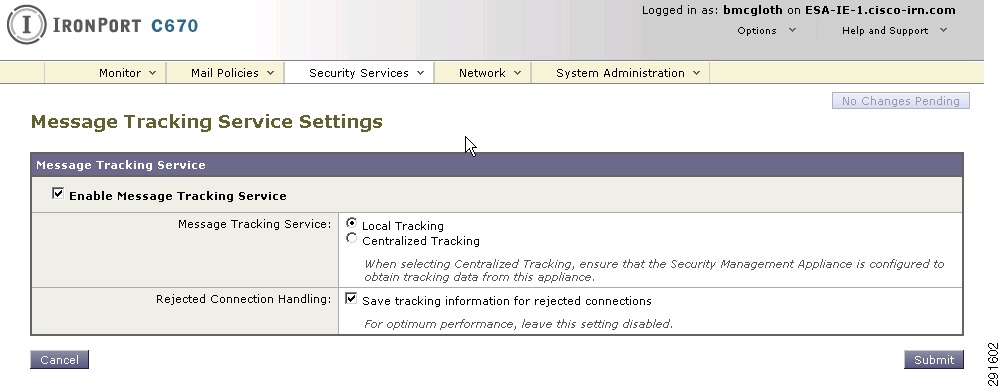1001x387 pixels.
Task: Choose the Centralized Tracking radio option
Action: (x=351, y=239)
